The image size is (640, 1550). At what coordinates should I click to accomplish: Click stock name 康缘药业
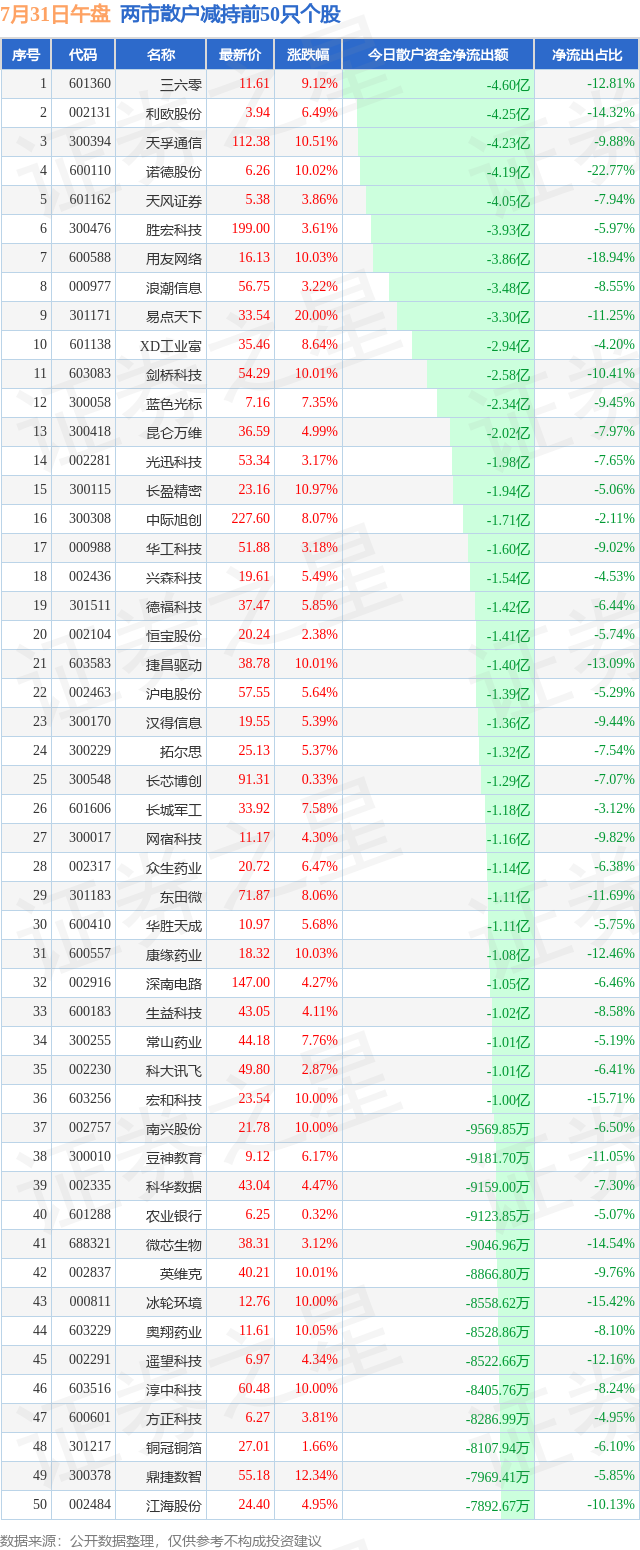pyautogui.click(x=174, y=954)
